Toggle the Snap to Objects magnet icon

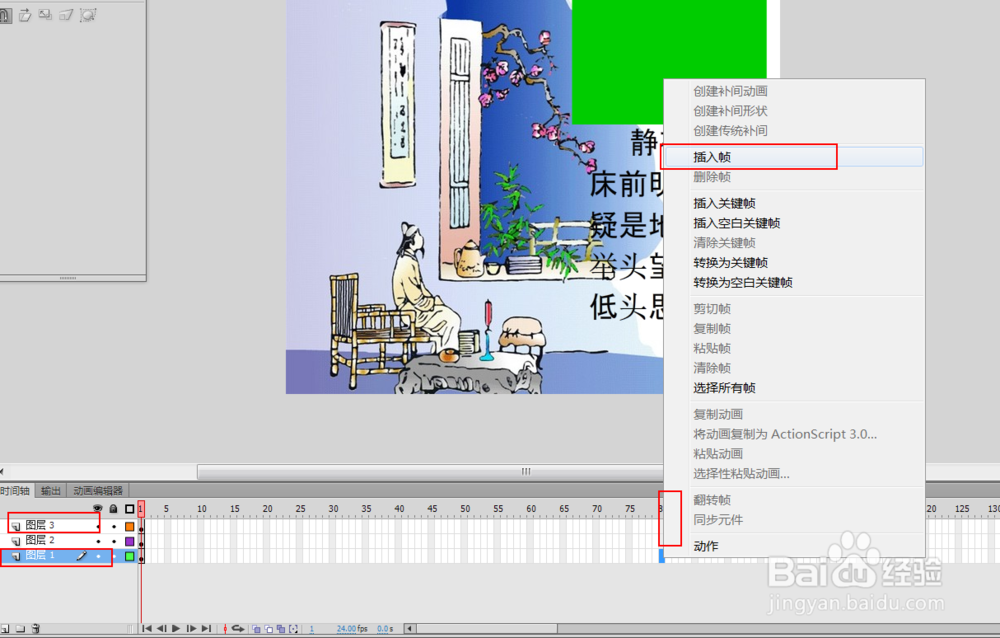(5, 15)
